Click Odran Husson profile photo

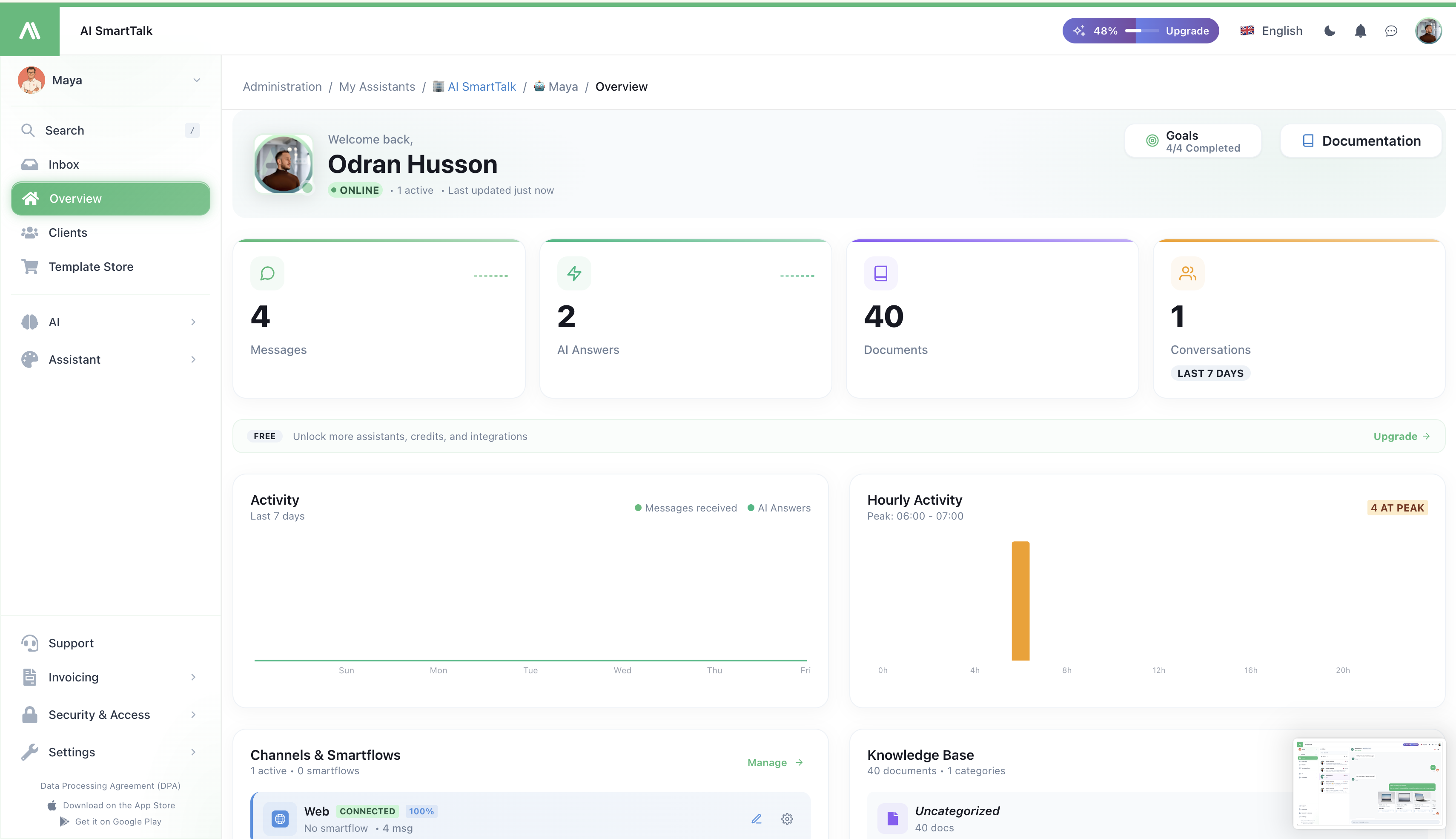coord(284,164)
